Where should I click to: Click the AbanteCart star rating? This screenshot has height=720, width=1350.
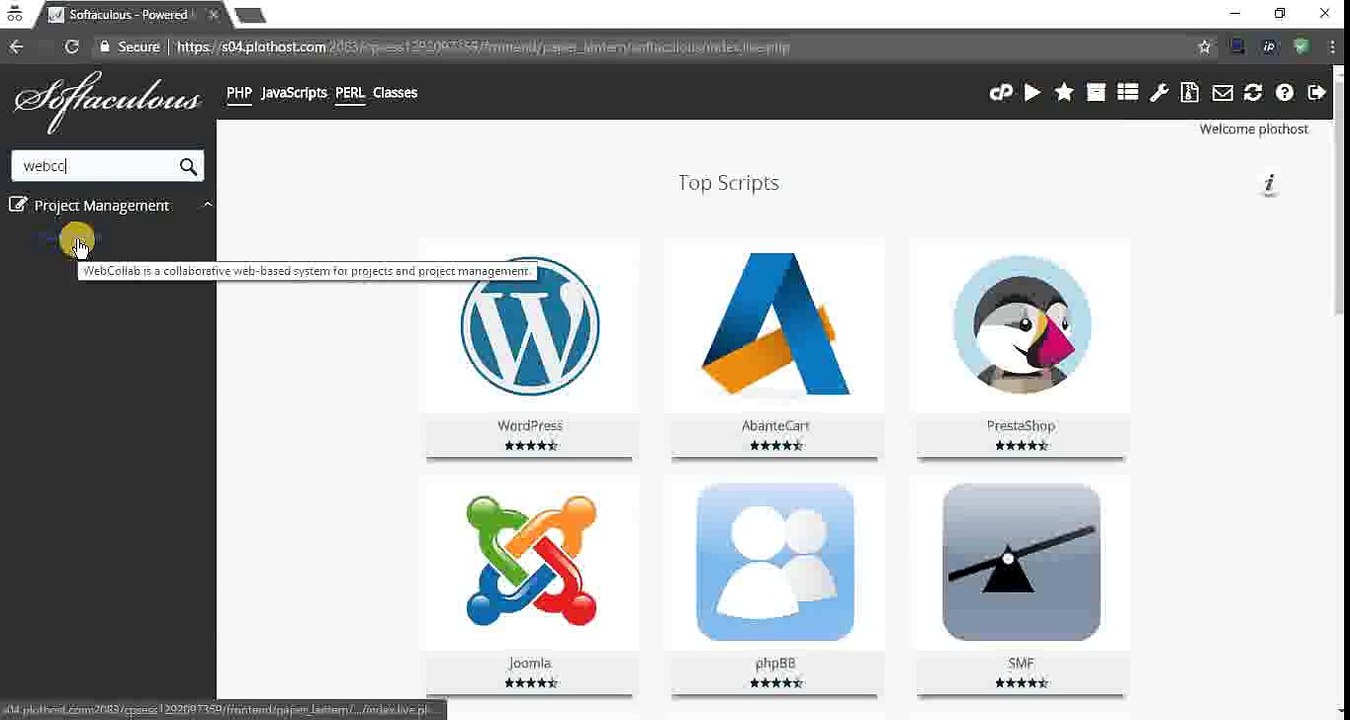point(775,445)
